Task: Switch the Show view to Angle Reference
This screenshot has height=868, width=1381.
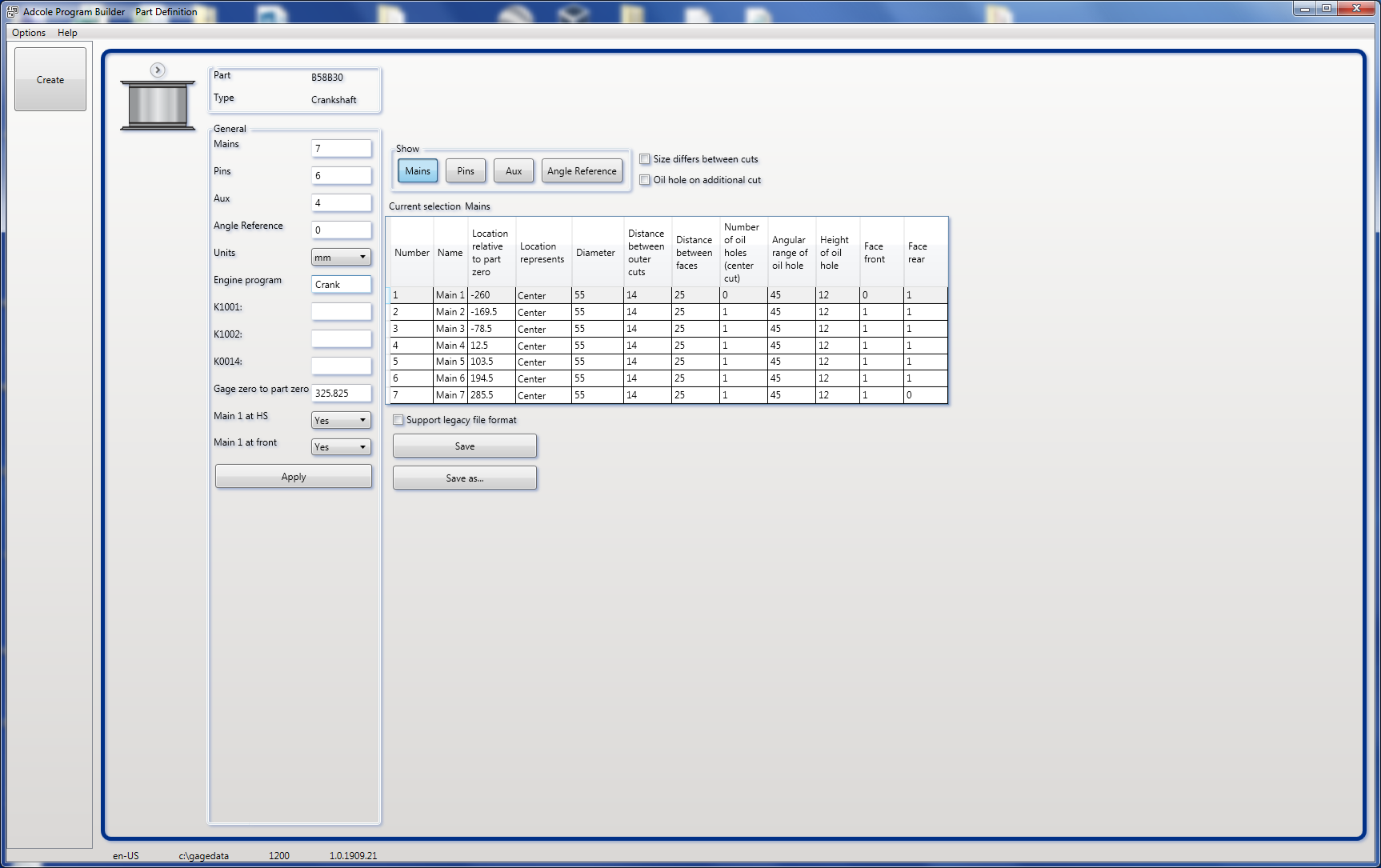Action: point(582,170)
